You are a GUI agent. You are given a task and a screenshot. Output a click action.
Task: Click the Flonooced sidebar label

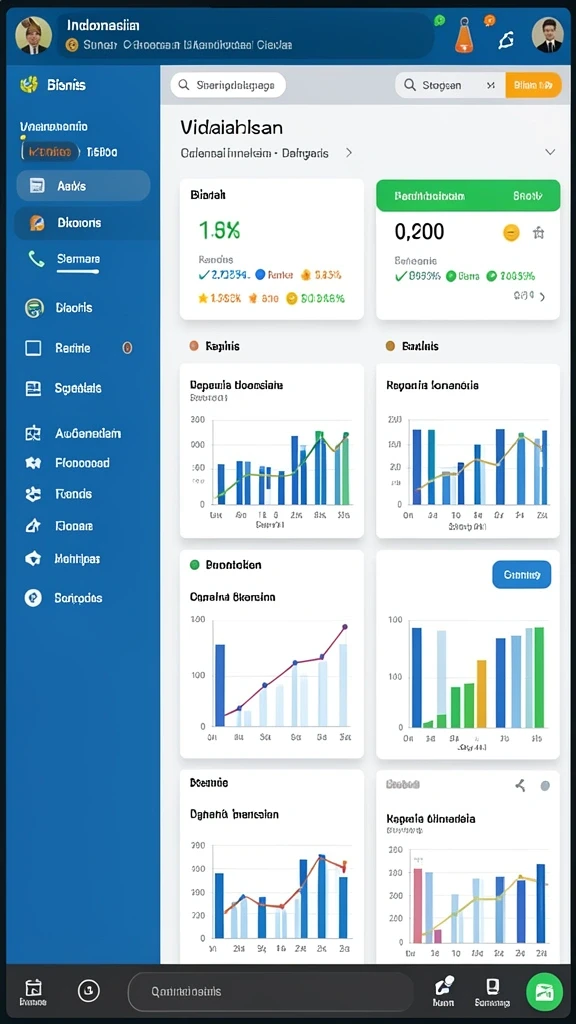coord(82,463)
